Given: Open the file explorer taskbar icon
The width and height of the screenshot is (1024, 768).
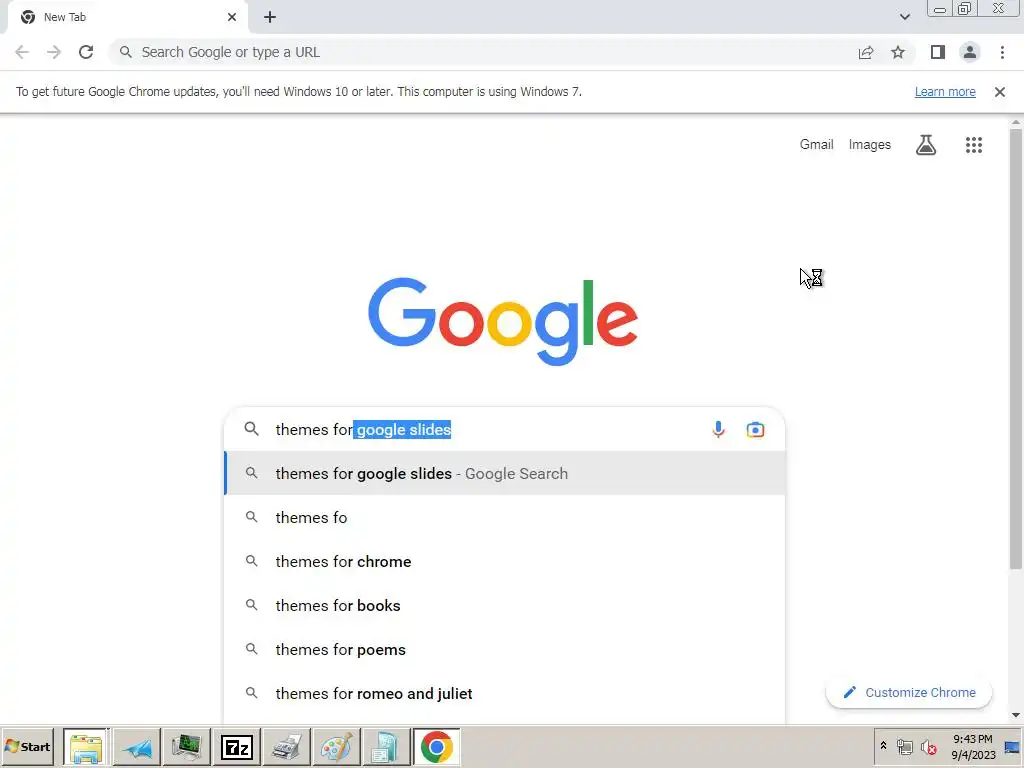Looking at the screenshot, I should point(86,746).
